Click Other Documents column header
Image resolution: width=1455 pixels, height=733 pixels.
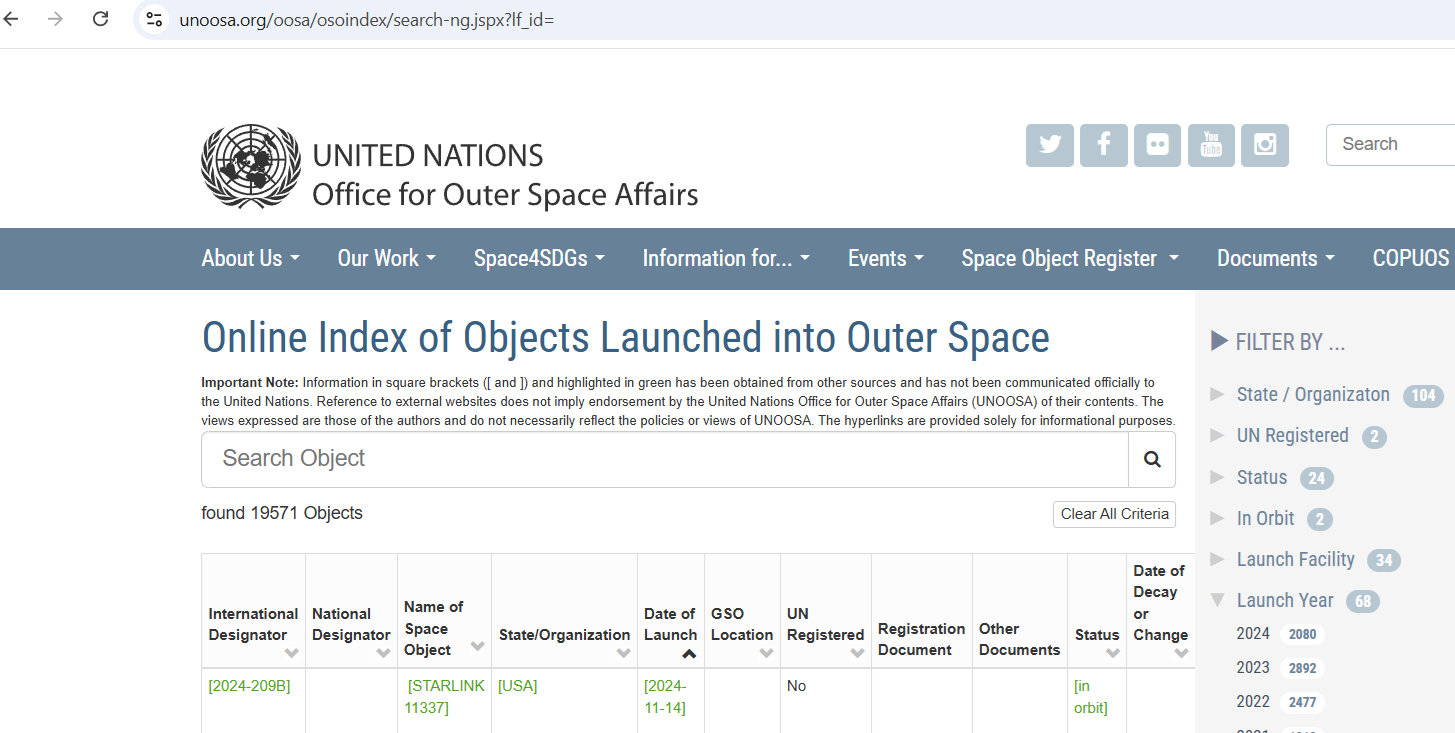(x=1019, y=639)
